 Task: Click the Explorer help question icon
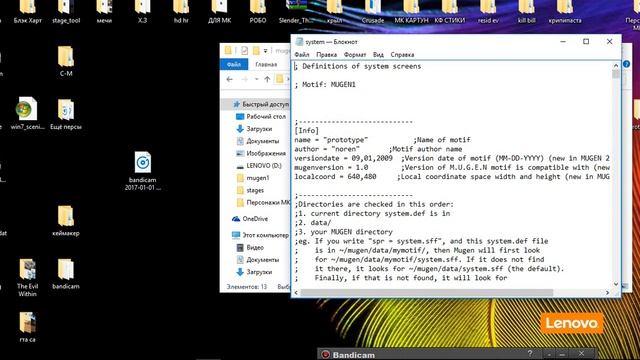point(627,64)
